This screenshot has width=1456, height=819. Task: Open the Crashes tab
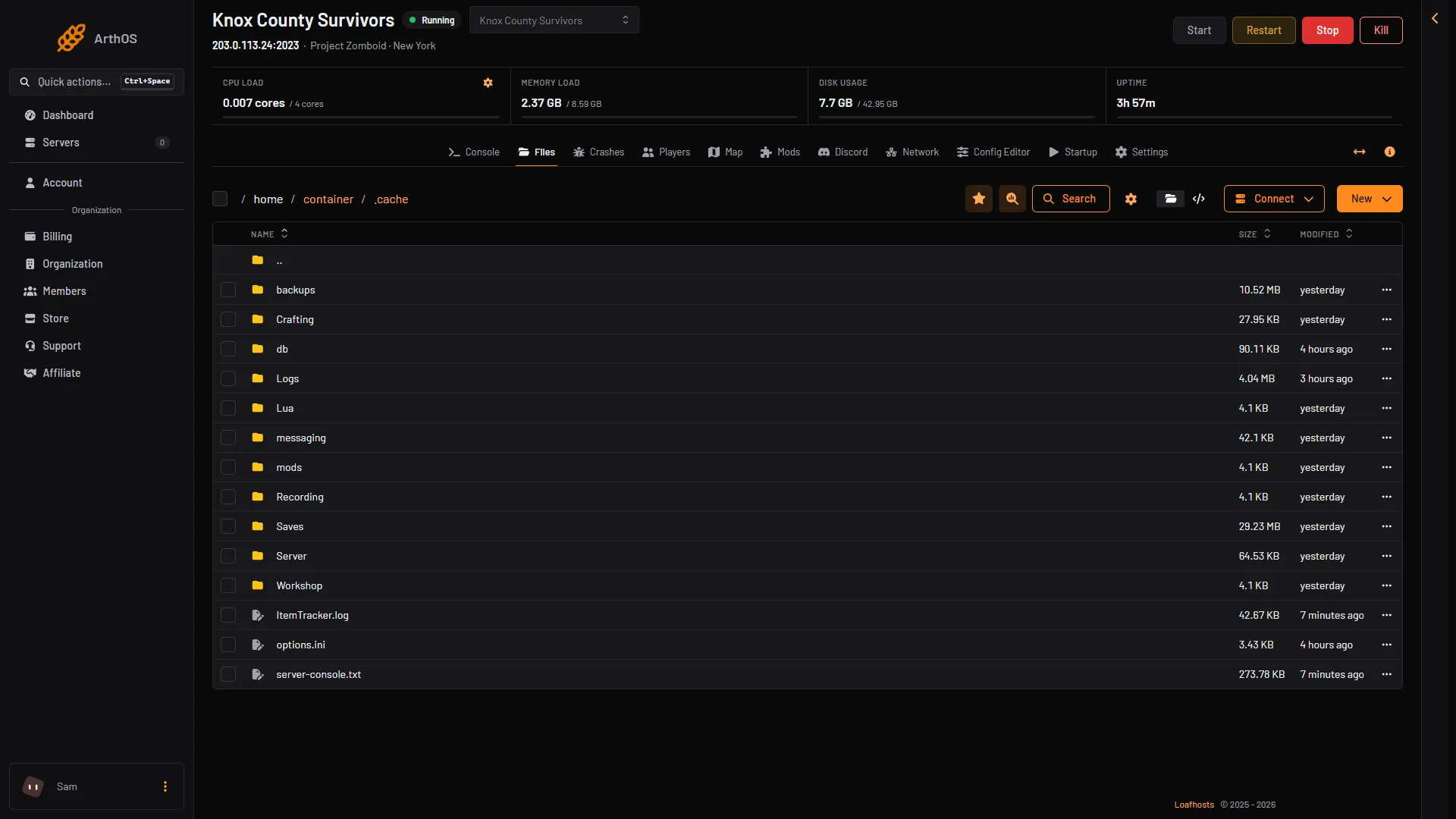(x=599, y=152)
